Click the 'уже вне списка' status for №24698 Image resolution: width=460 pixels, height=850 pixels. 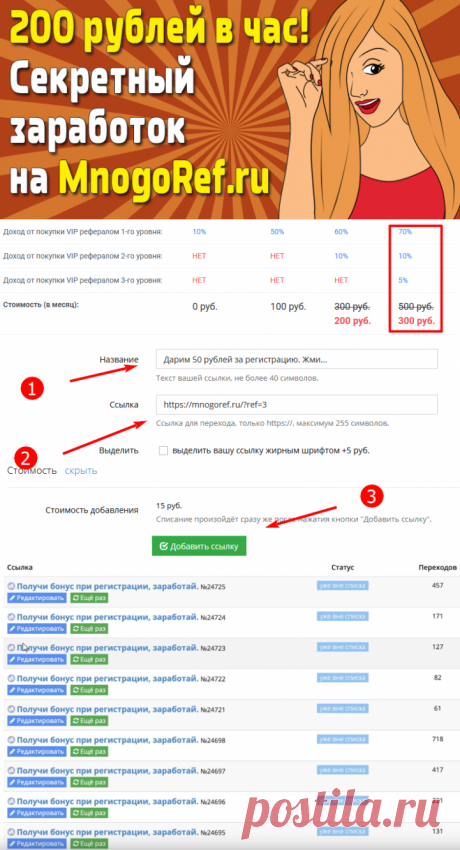pos(343,739)
